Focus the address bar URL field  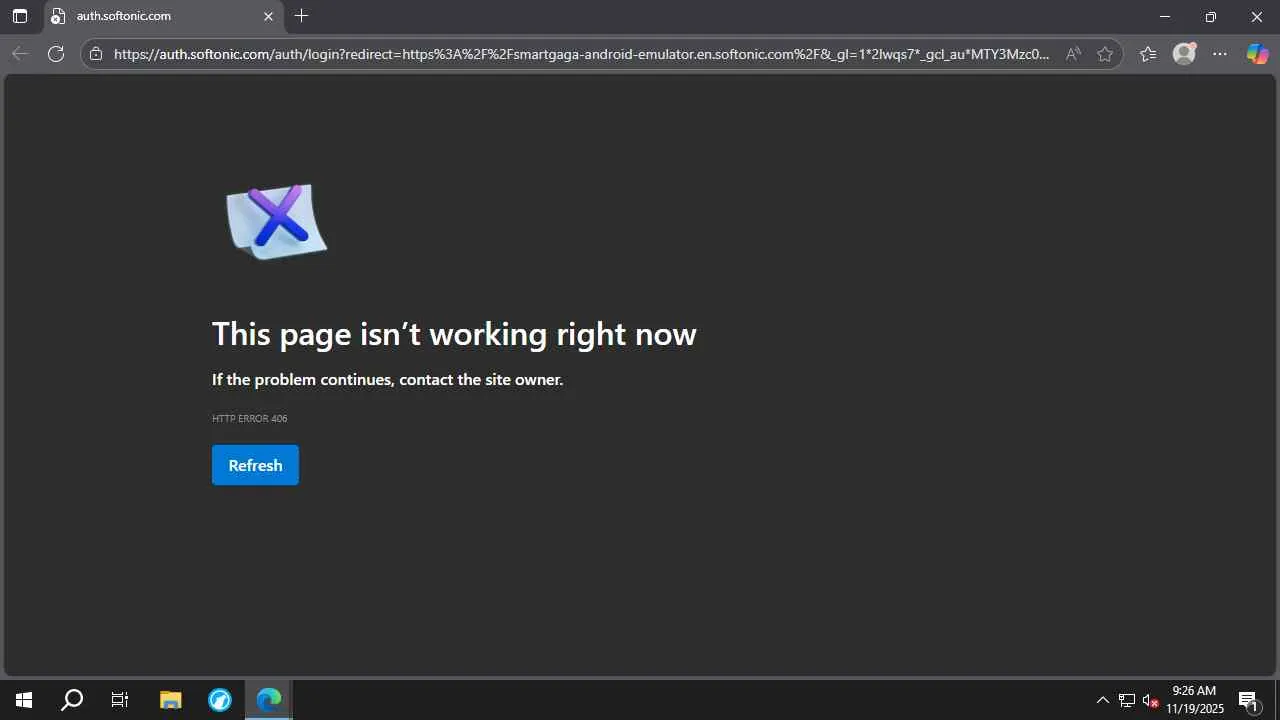tap(582, 54)
